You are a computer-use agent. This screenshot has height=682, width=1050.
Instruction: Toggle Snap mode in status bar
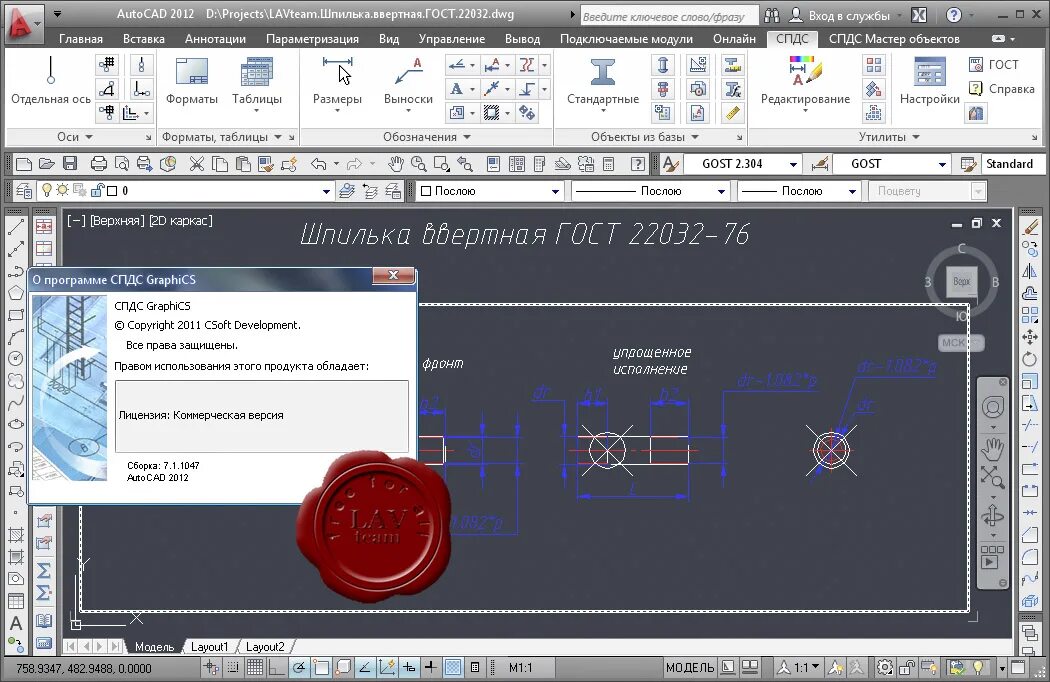[x=232, y=667]
